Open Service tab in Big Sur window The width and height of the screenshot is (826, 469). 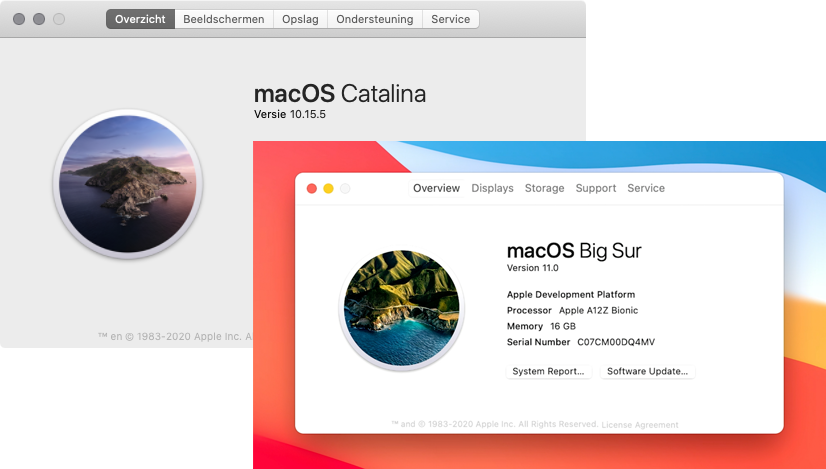point(646,188)
